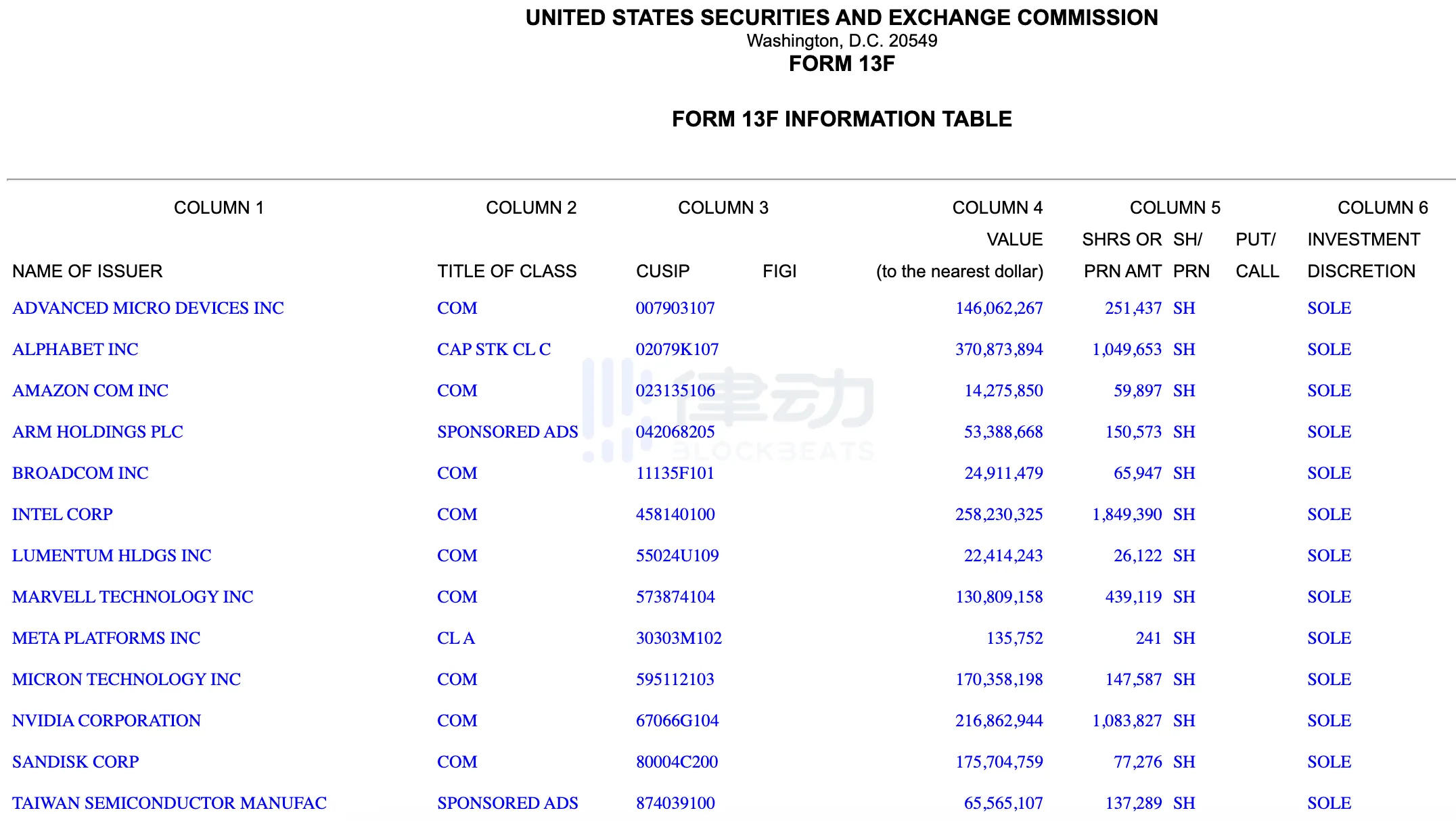Click the CUSIP column header
The height and width of the screenshot is (821, 1456).
pos(662,271)
